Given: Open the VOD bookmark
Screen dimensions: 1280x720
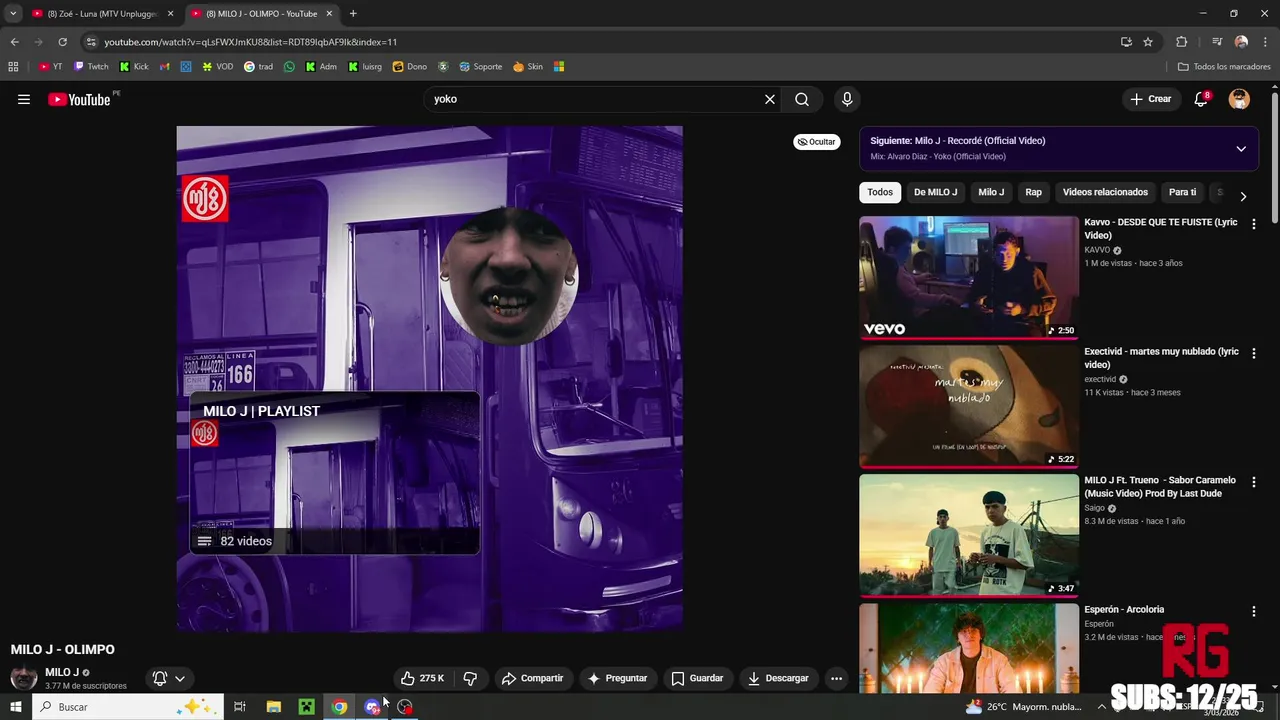Looking at the screenshot, I should point(217,67).
